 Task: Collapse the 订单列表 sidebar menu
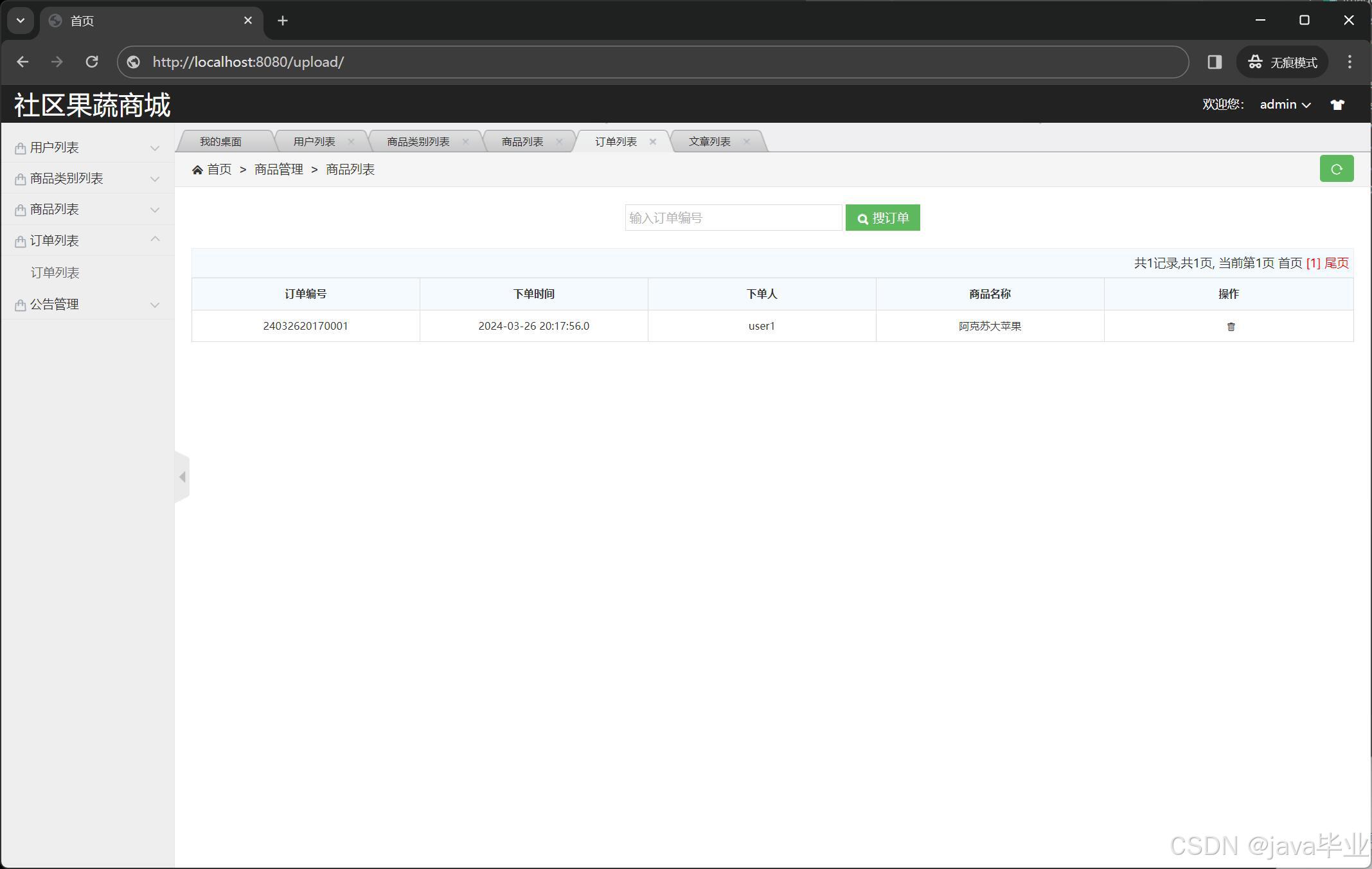pos(87,240)
